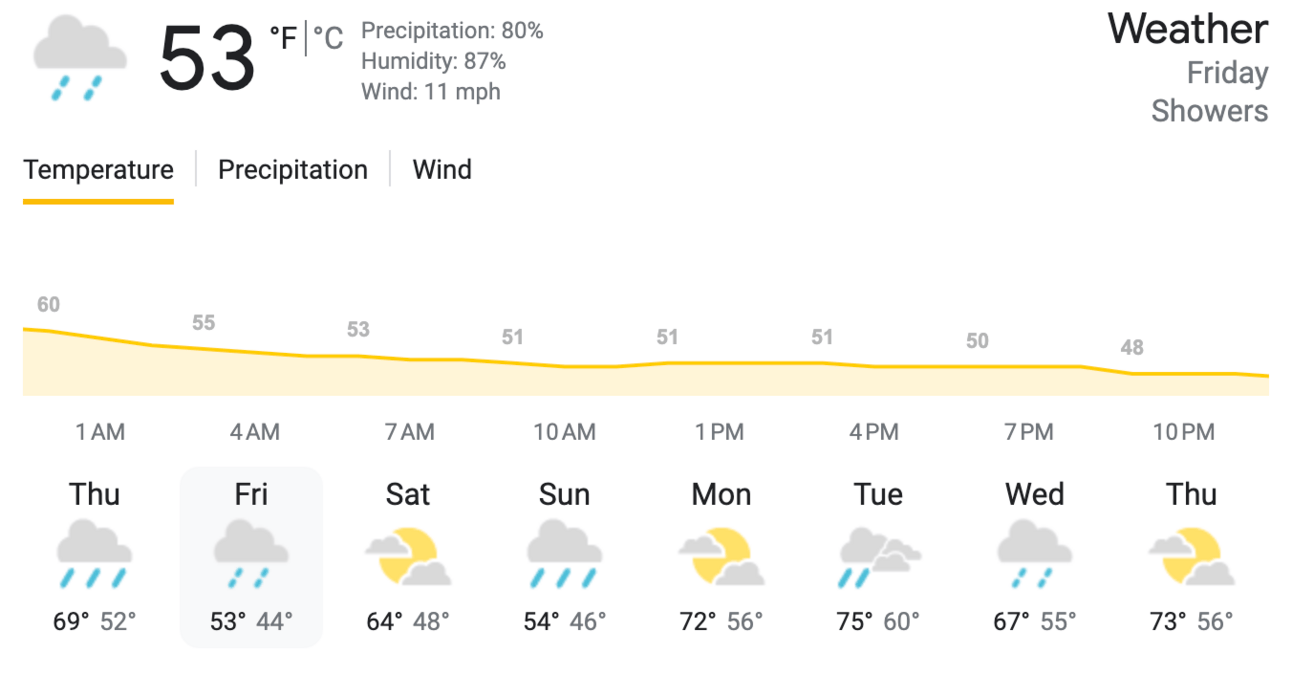Click the 48 degree graph label
1292x675 pixels.
(x=1132, y=348)
